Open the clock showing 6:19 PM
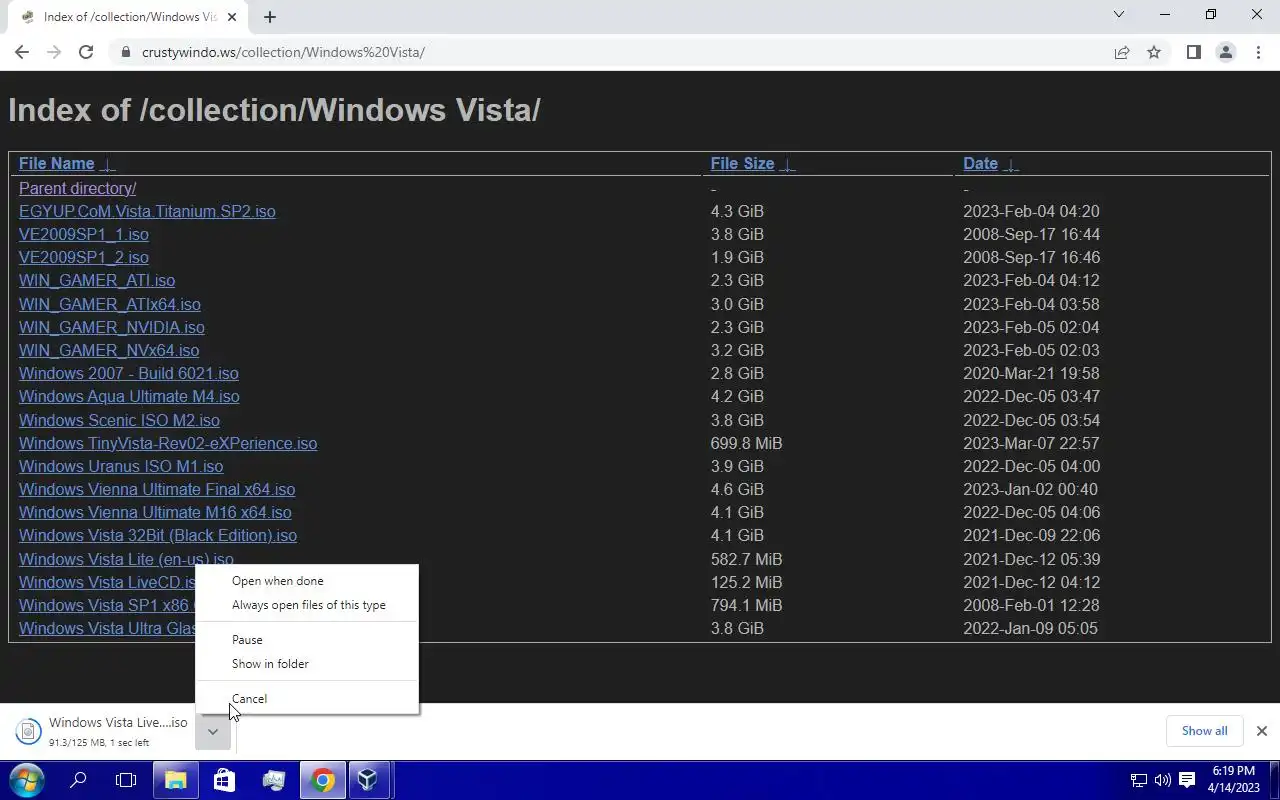Viewport: 1280px width, 800px height. coord(1233,780)
